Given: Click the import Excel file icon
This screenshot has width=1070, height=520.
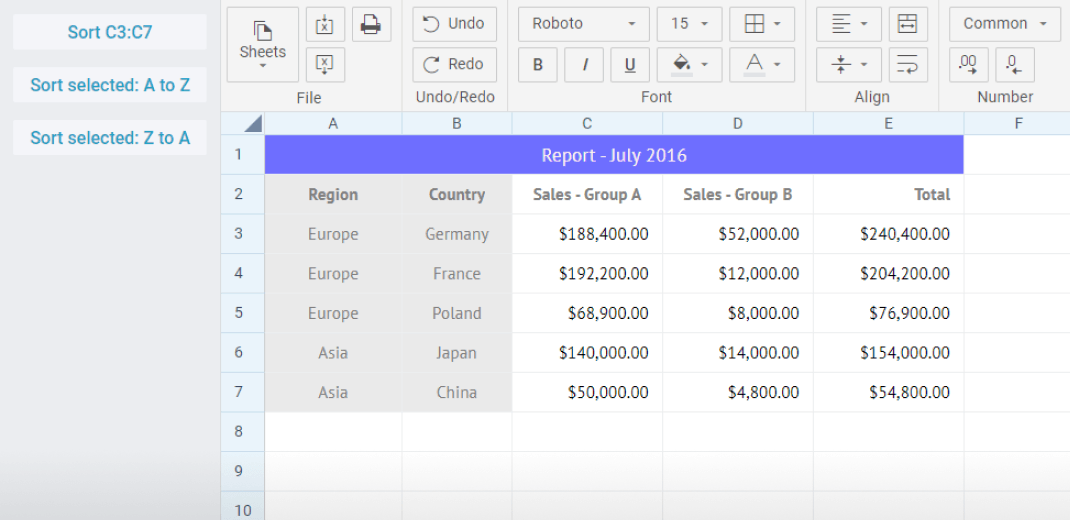Looking at the screenshot, I should point(326,25).
